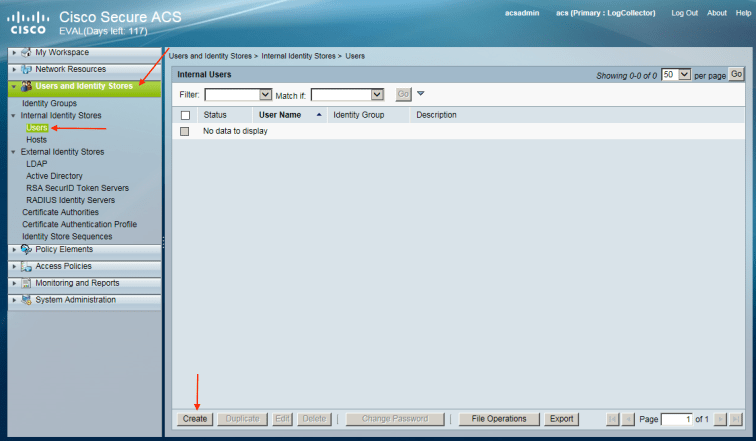Click the Monitoring and Reports icon
Image resolution: width=756 pixels, height=441 pixels.
(26, 284)
